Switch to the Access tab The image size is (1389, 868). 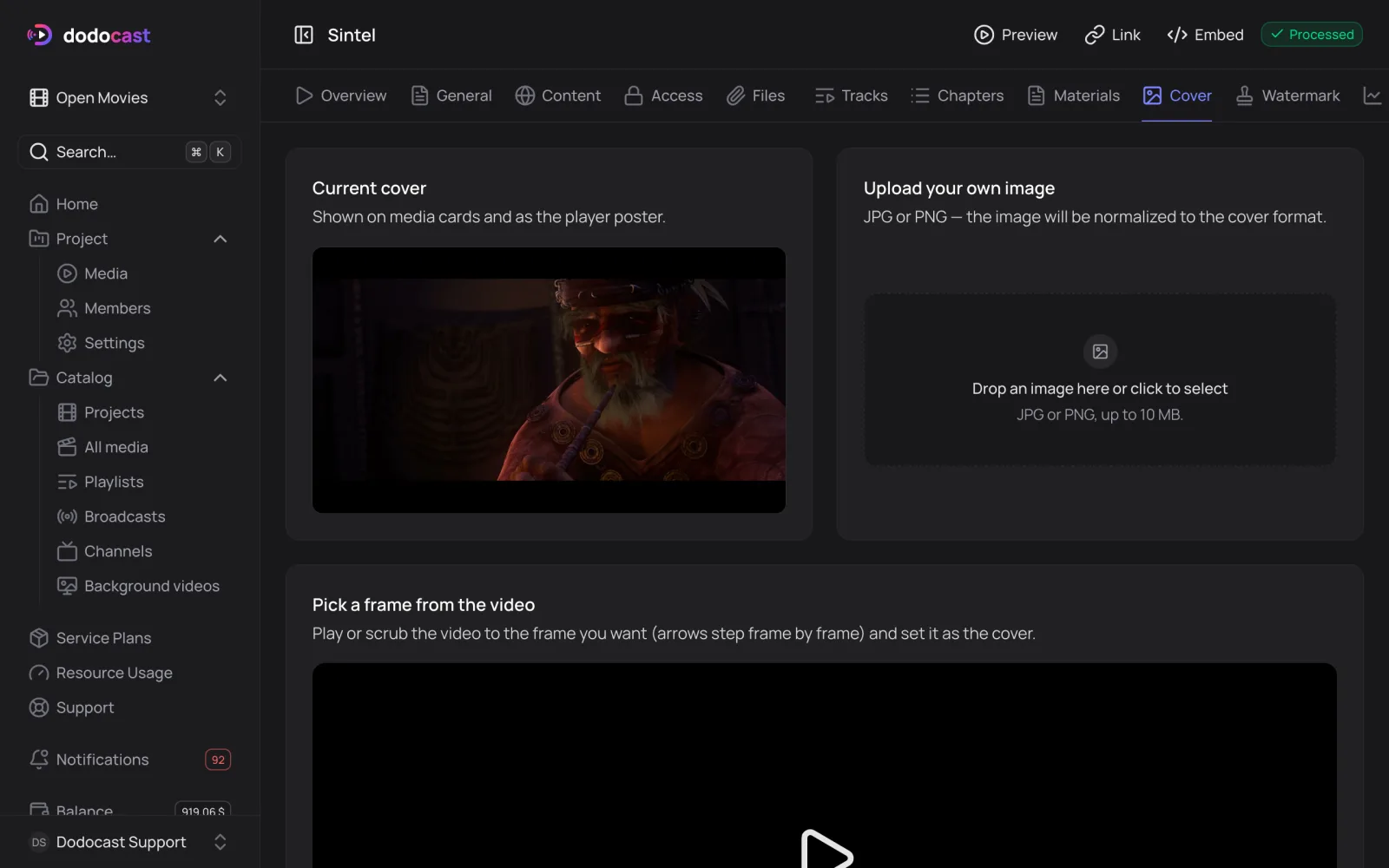pyautogui.click(x=663, y=95)
